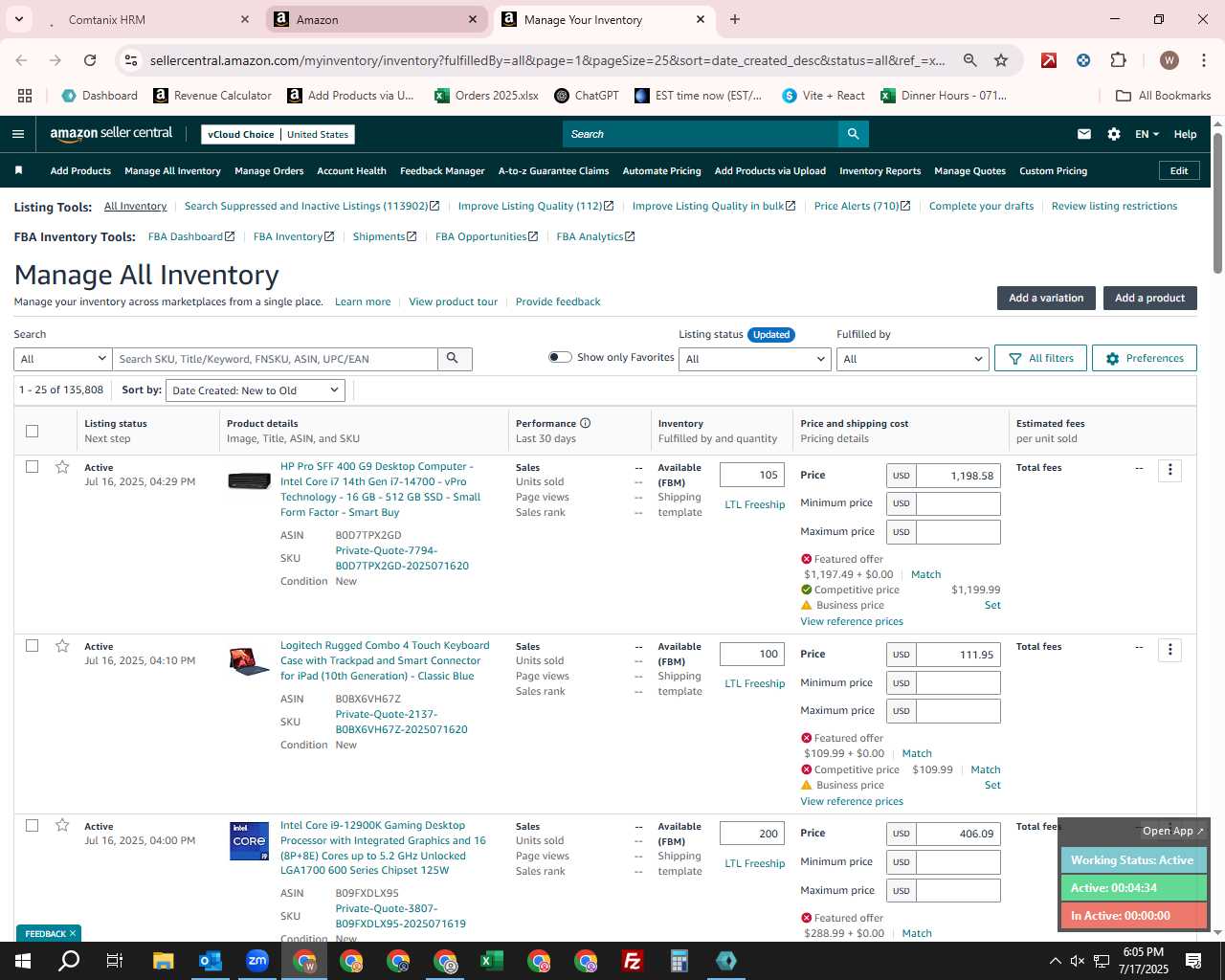Open the apps grid in bookmarks bar

coord(25,96)
